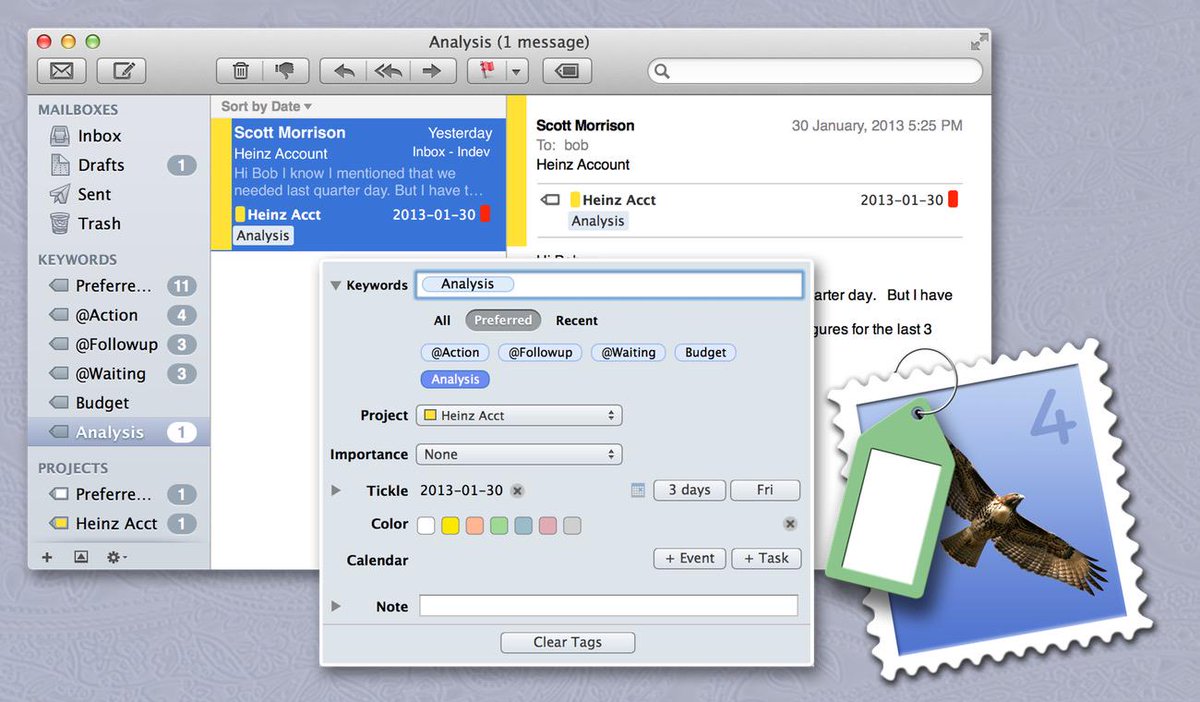The width and height of the screenshot is (1200, 702).
Task: Click the Clear Tags button
Action: click(x=567, y=642)
